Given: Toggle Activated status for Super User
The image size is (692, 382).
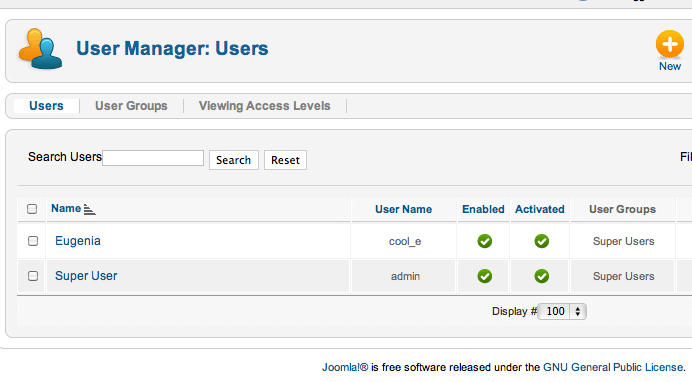Looking at the screenshot, I should click(542, 276).
